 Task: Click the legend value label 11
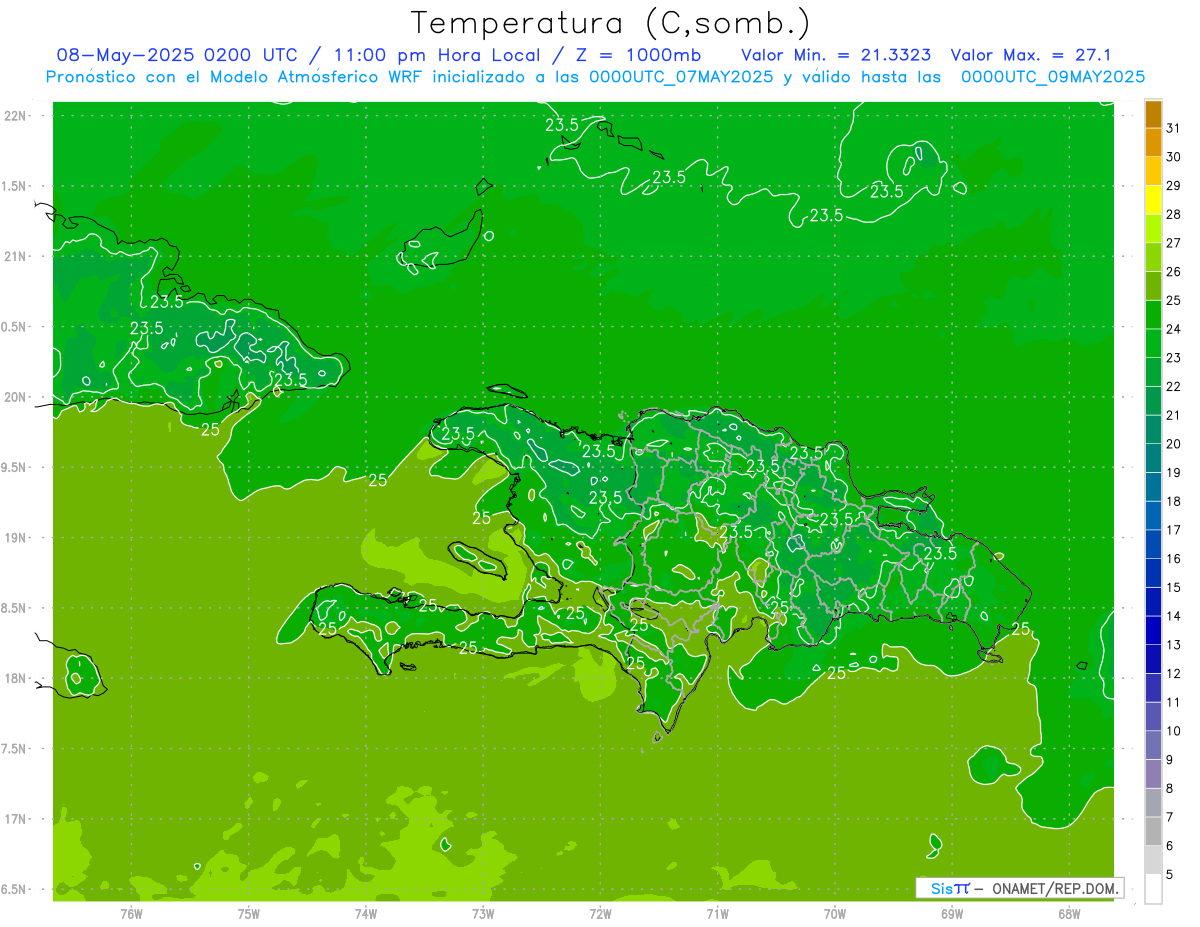tap(1173, 702)
